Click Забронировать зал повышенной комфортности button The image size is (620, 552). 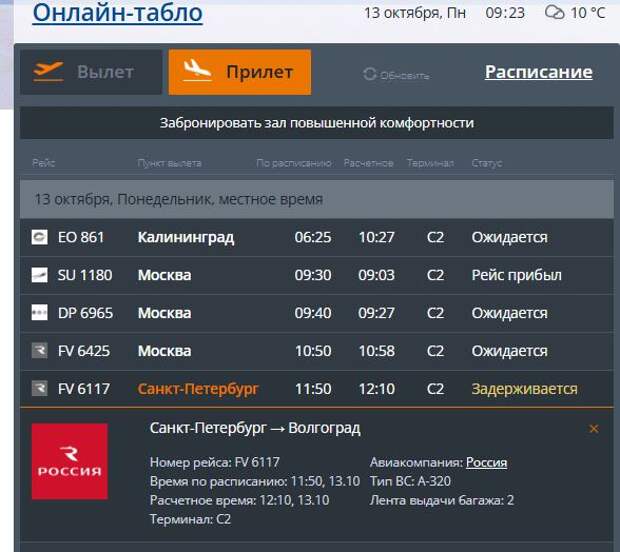click(x=316, y=123)
